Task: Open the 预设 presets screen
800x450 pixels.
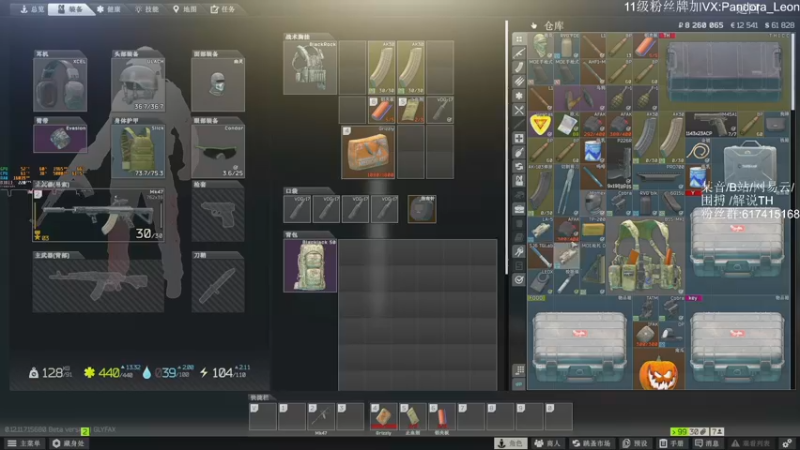Action: coord(636,443)
